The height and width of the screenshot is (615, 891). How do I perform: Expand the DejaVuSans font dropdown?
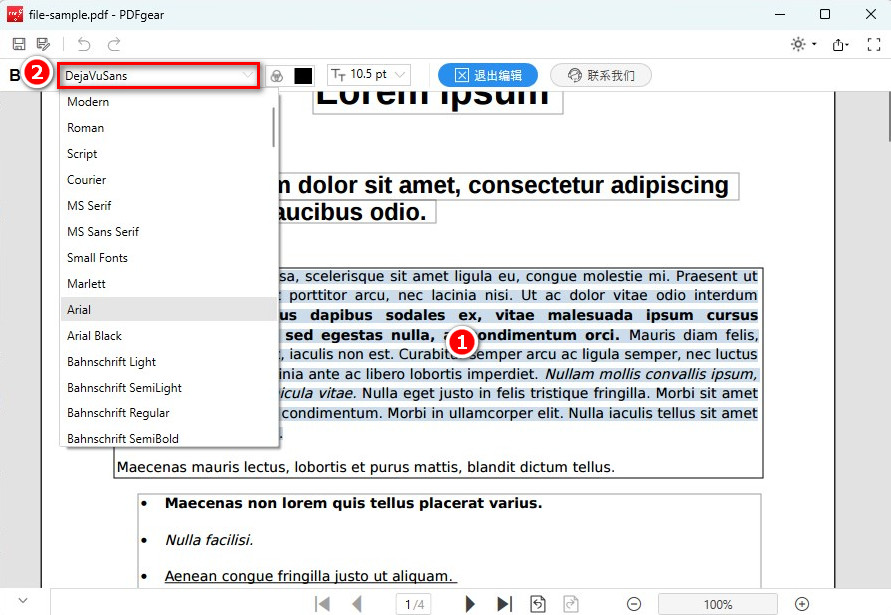tap(247, 75)
